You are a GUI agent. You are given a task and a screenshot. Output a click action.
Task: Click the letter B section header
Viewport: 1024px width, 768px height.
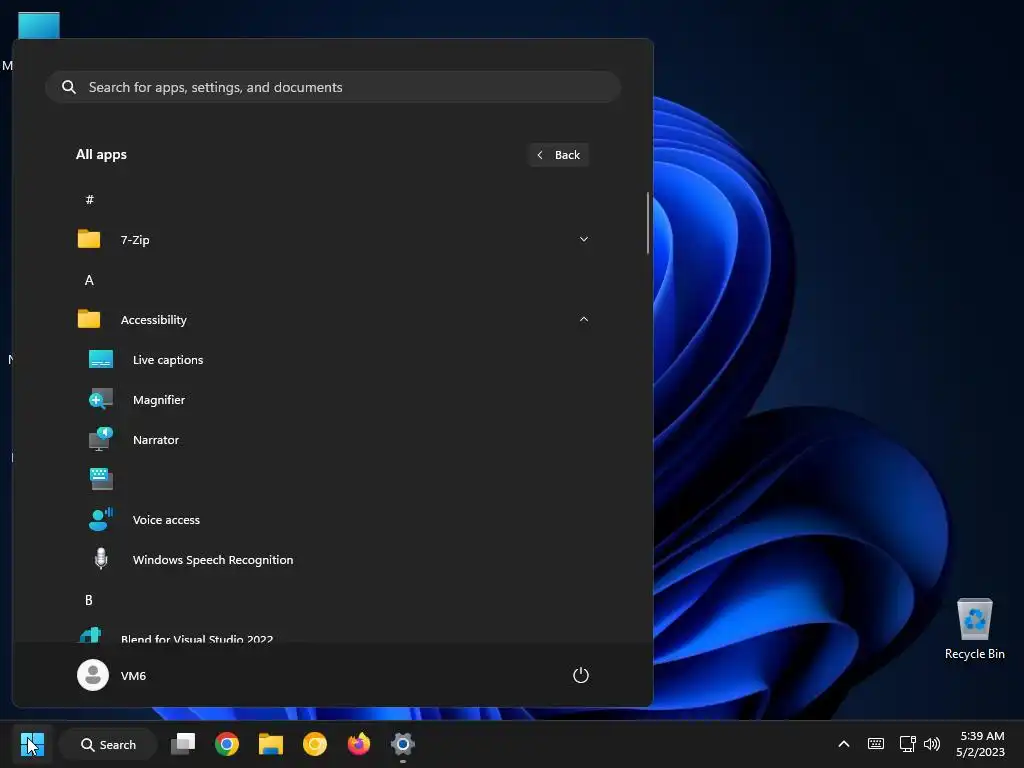click(89, 600)
